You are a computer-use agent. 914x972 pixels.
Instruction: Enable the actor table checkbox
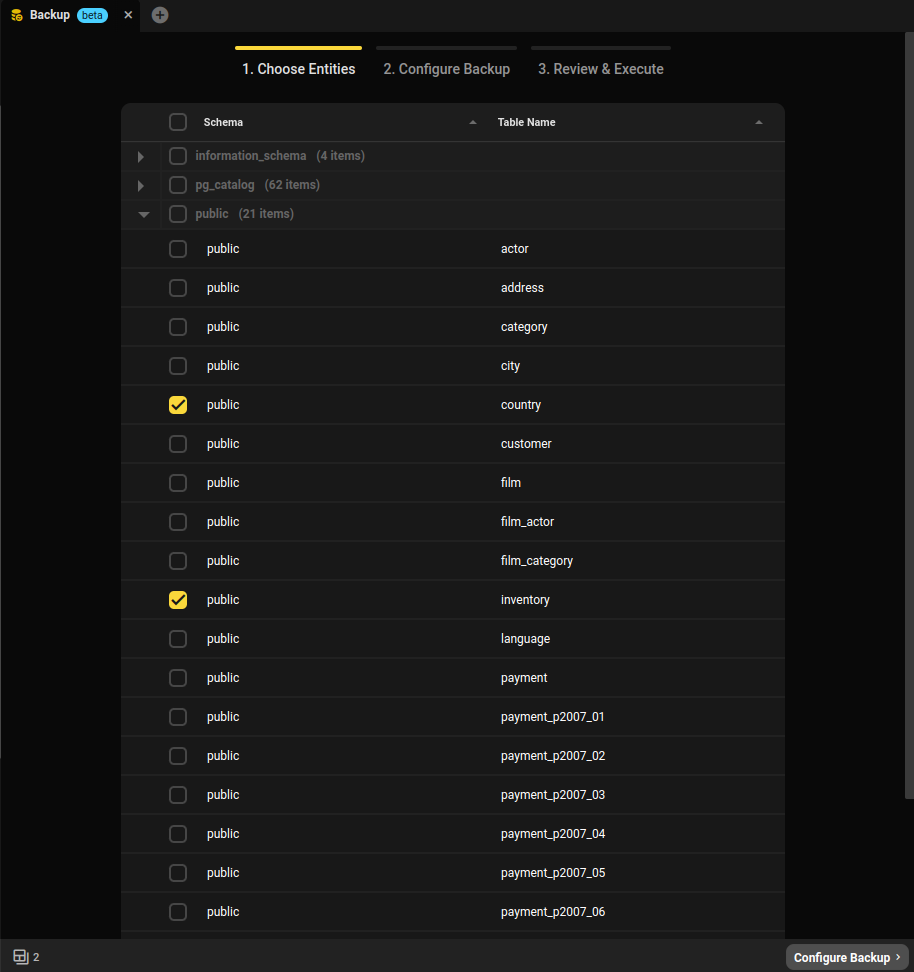pos(177,248)
